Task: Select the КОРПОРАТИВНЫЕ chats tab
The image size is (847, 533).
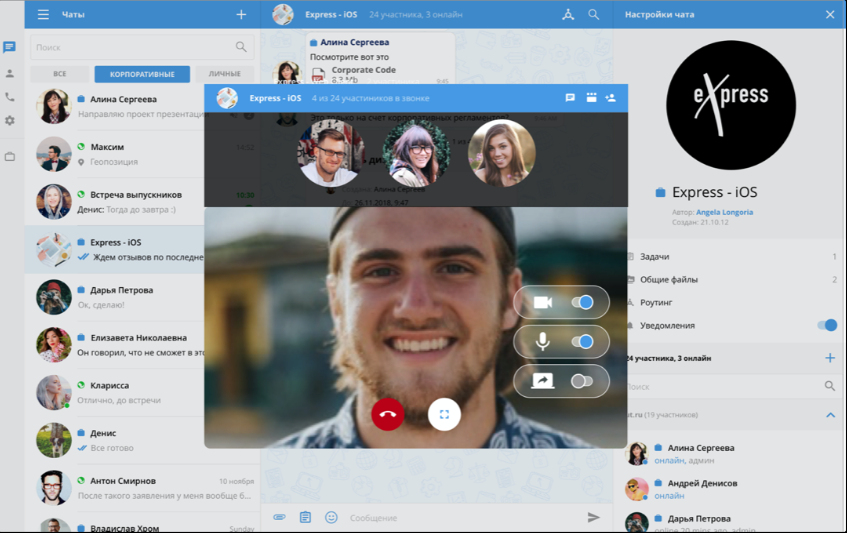Action: tap(142, 74)
